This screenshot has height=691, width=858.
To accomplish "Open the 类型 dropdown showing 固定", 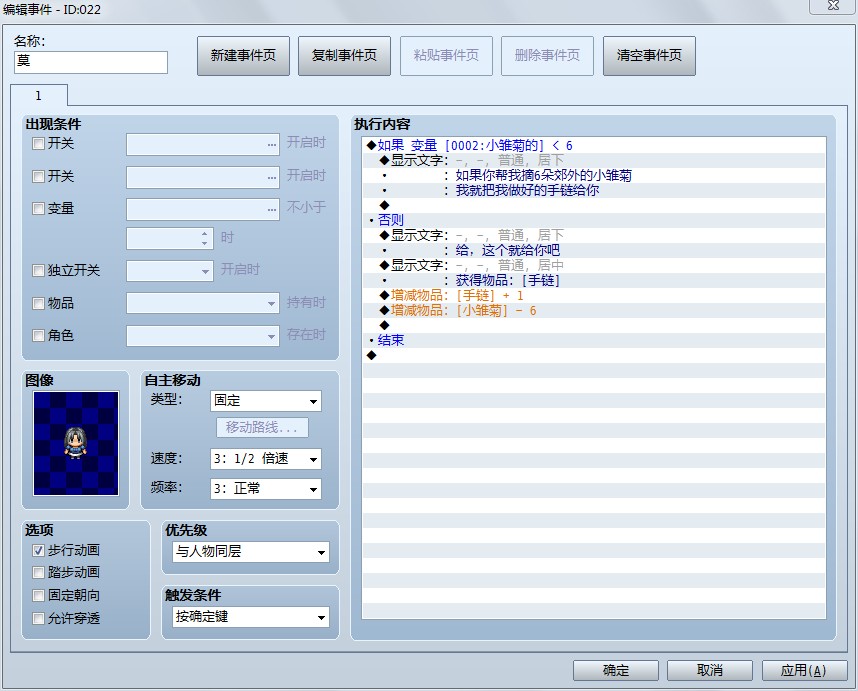I will click(x=266, y=401).
